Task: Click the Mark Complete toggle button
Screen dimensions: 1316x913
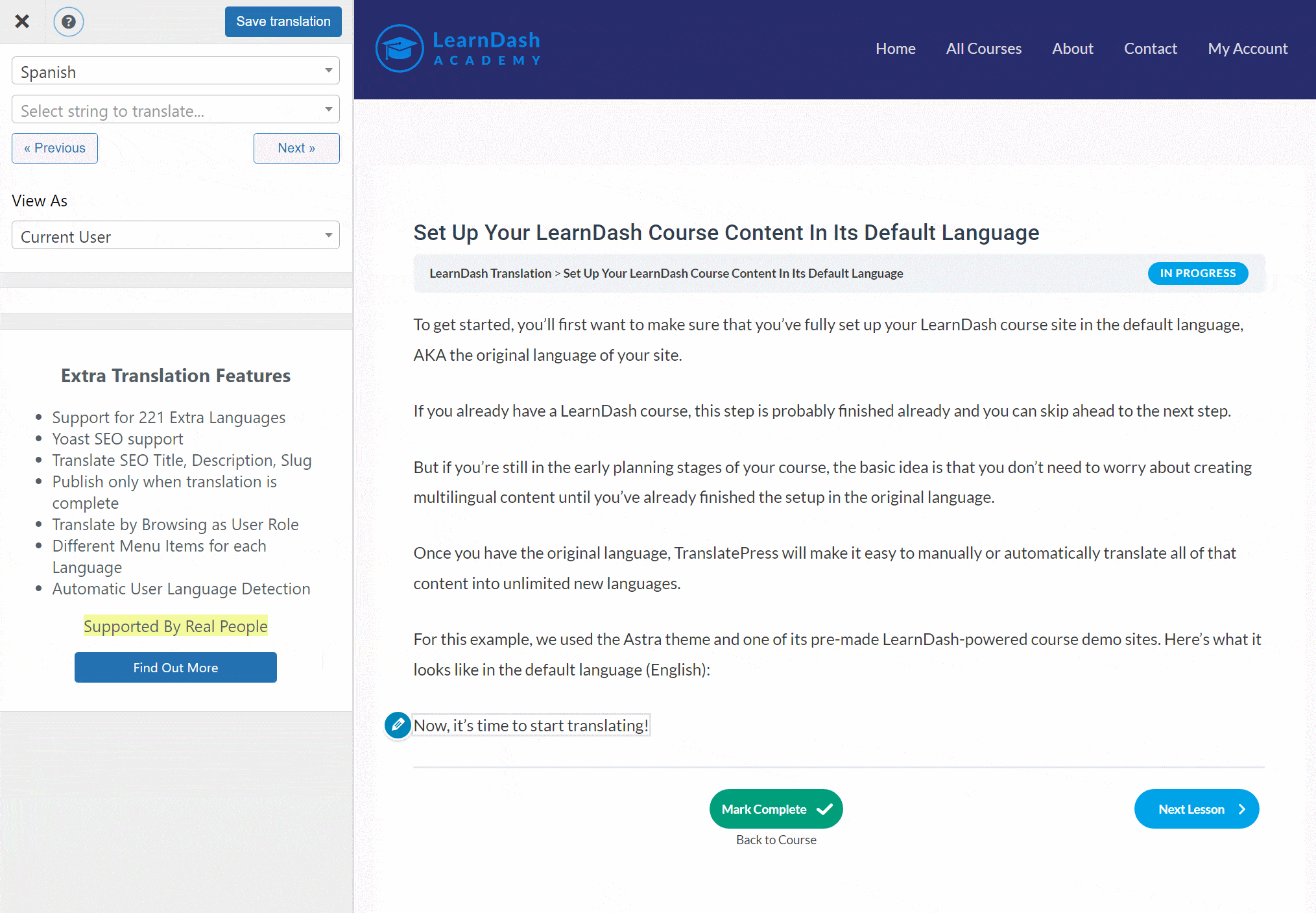Action: 777,809
